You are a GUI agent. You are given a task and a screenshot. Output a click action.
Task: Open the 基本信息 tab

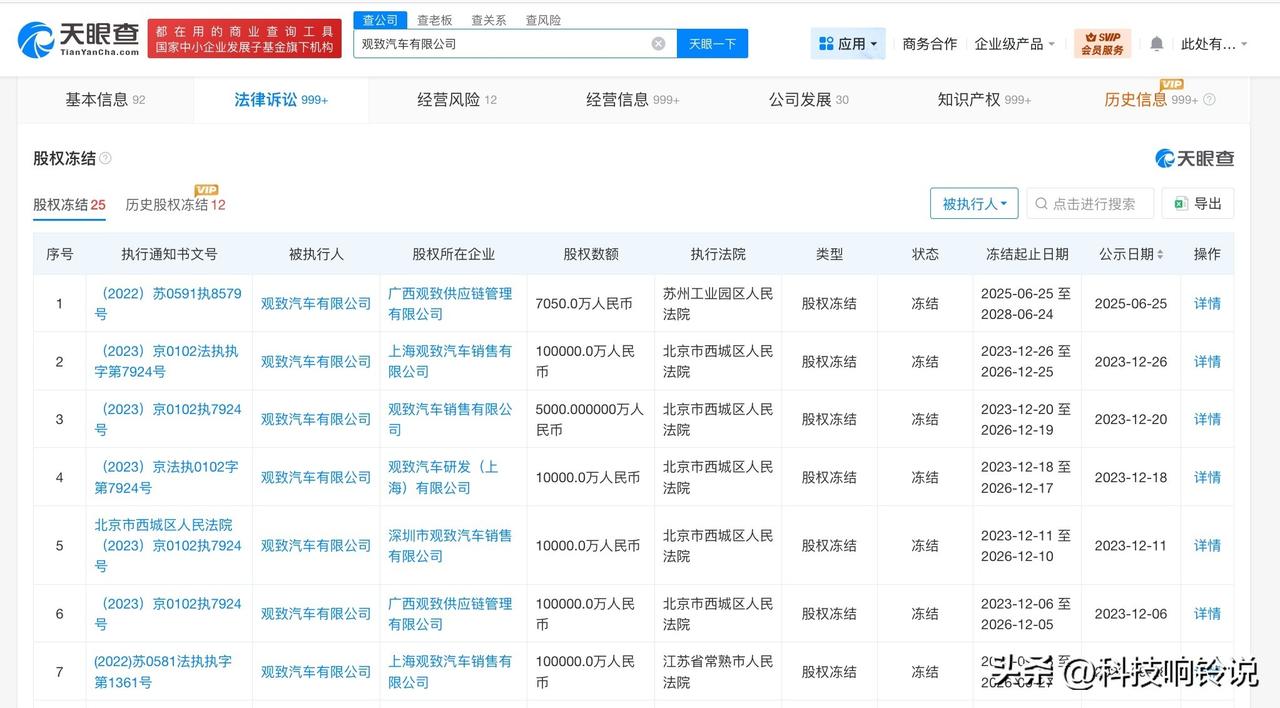[x=105, y=100]
